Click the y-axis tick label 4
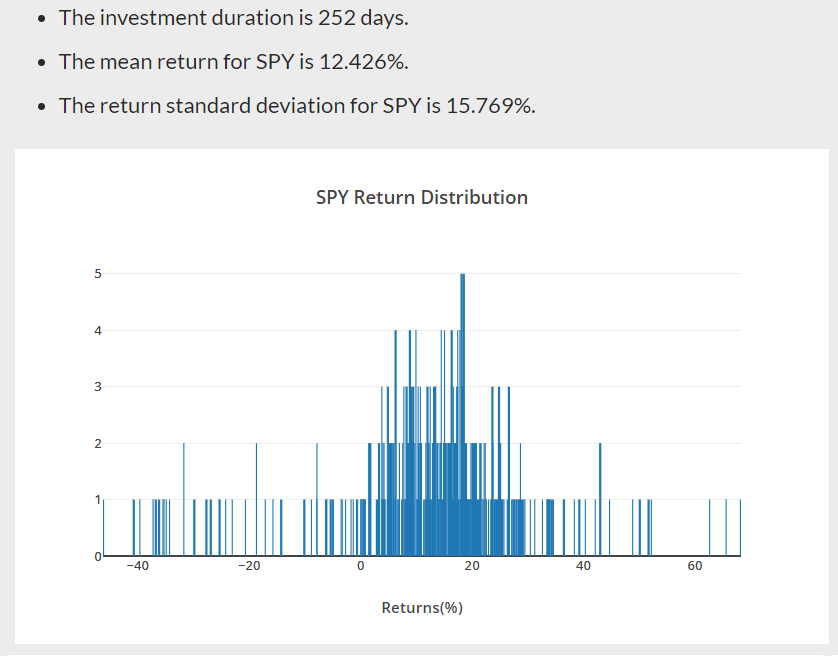The image size is (838, 656). click(98, 330)
